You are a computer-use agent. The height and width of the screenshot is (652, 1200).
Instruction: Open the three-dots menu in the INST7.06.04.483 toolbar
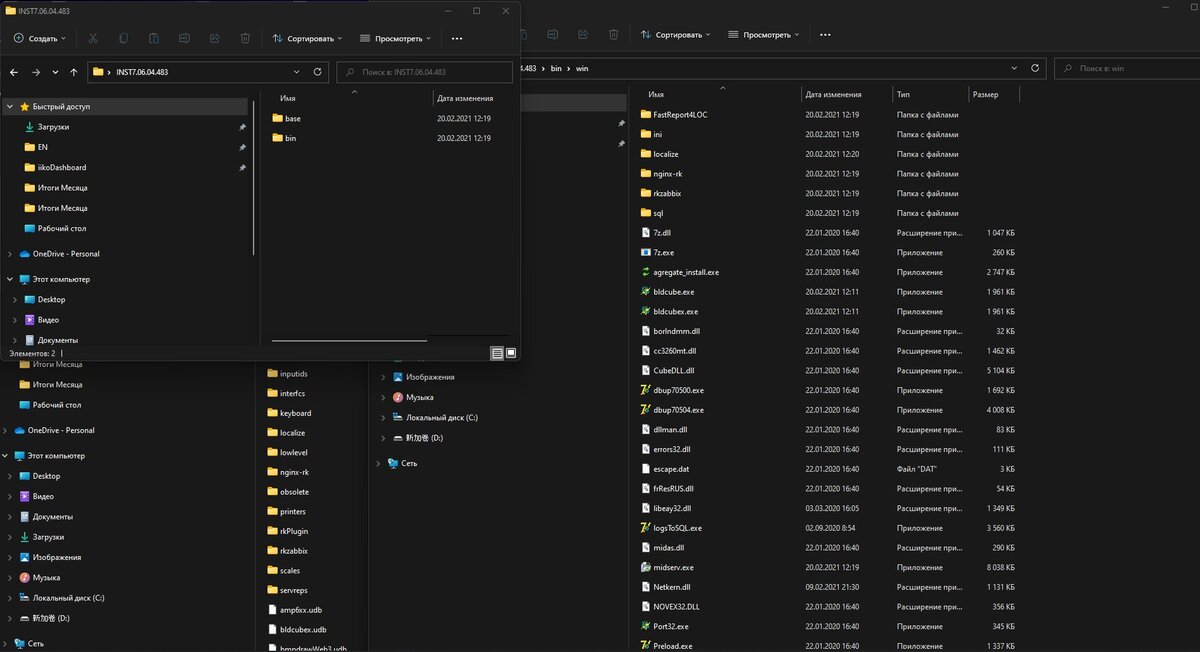pos(457,38)
